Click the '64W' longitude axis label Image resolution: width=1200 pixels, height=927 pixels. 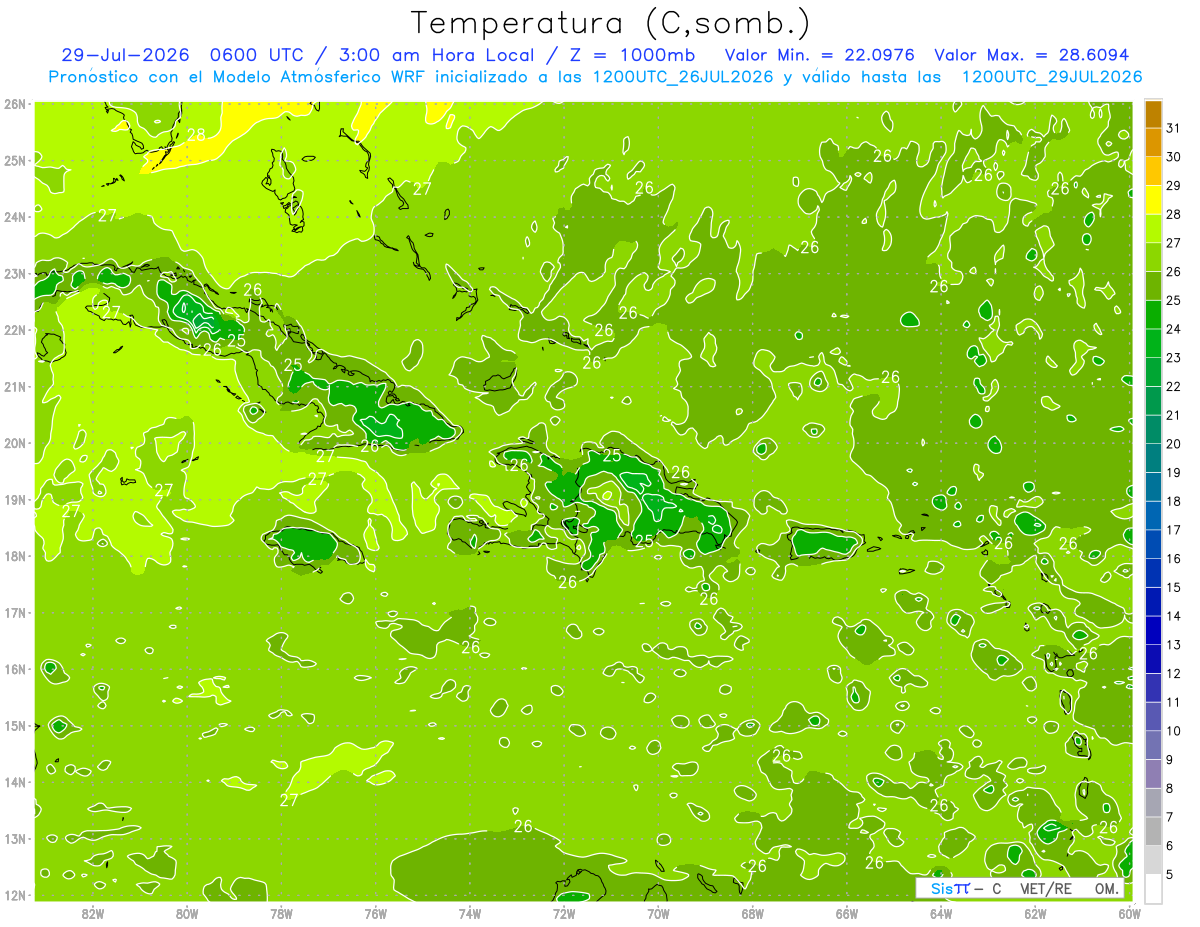(x=941, y=913)
